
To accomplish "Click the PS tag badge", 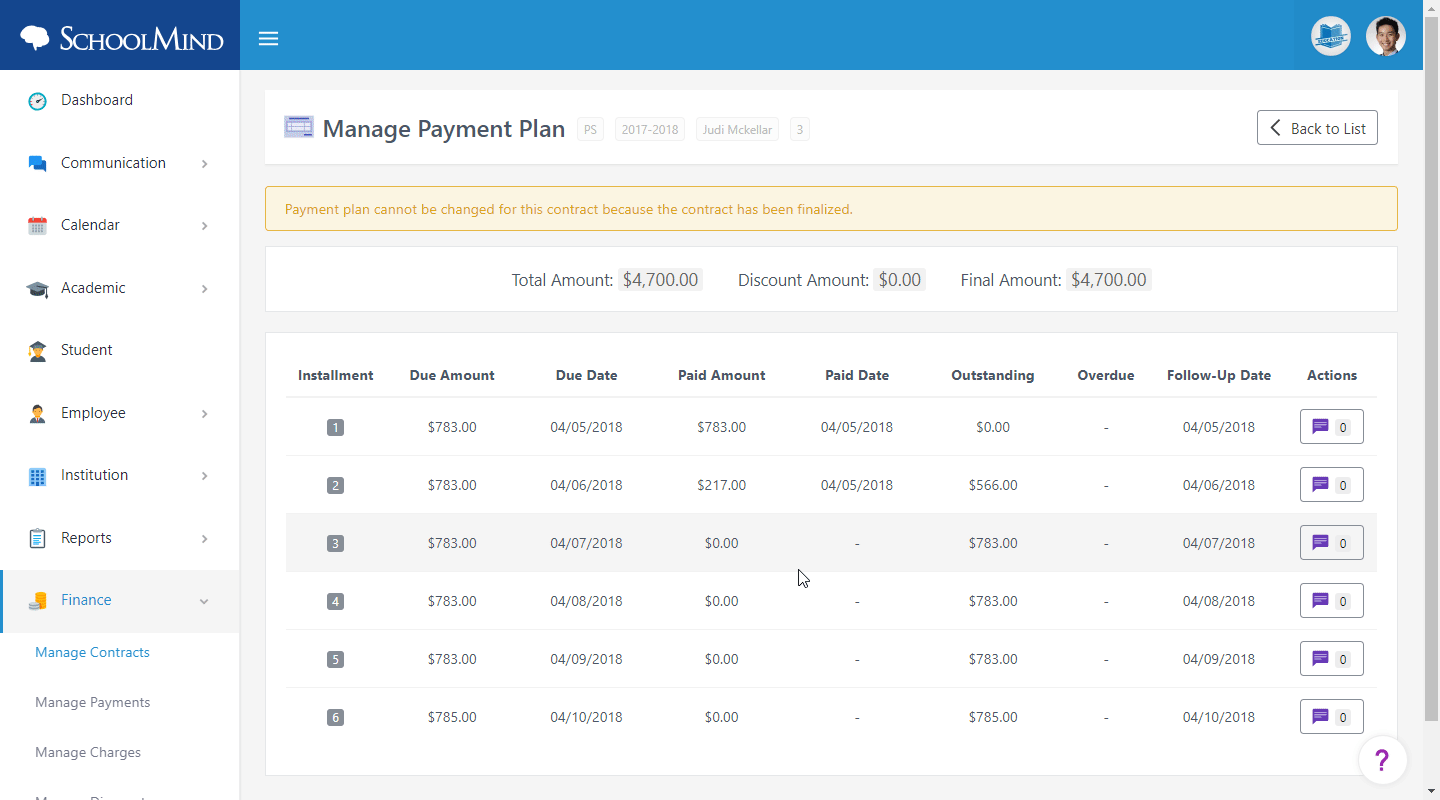I will tap(590, 129).
